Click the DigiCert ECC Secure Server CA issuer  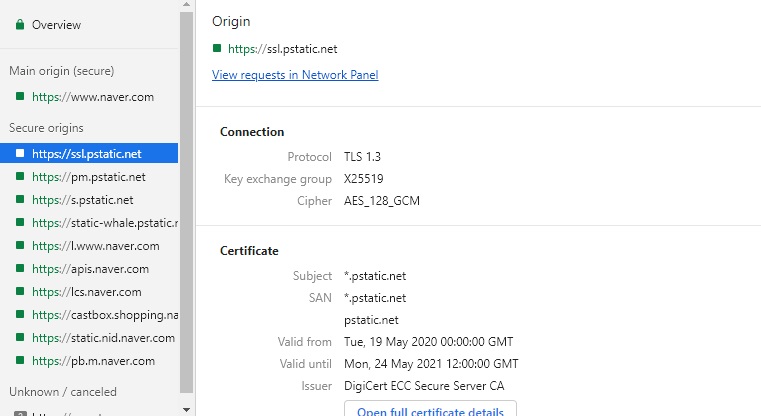(x=424, y=386)
